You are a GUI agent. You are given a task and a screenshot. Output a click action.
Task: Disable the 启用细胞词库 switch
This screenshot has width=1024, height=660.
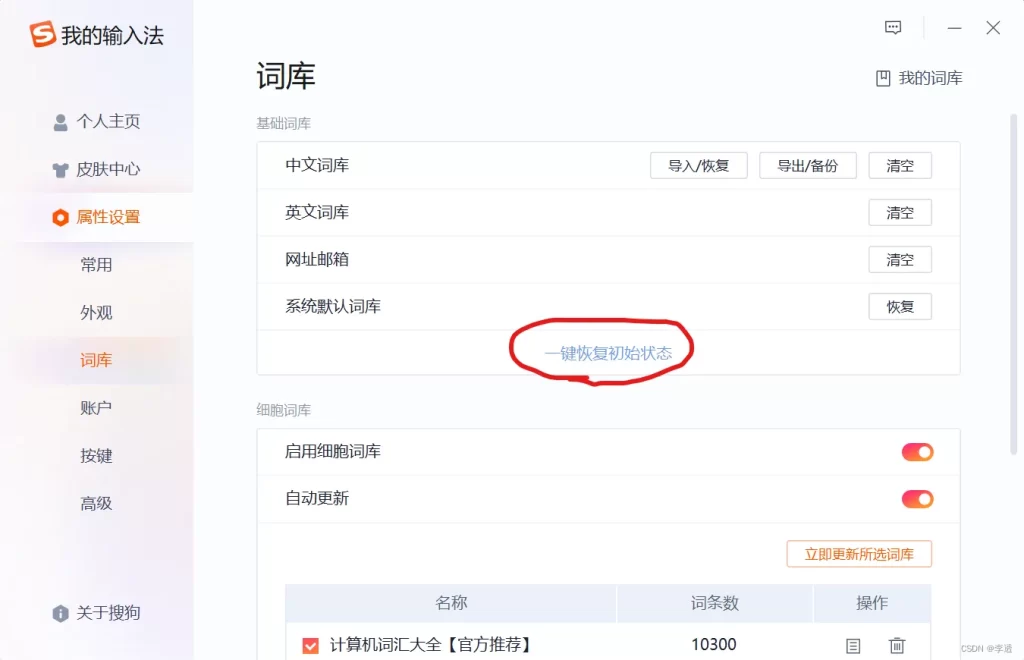[917, 451]
